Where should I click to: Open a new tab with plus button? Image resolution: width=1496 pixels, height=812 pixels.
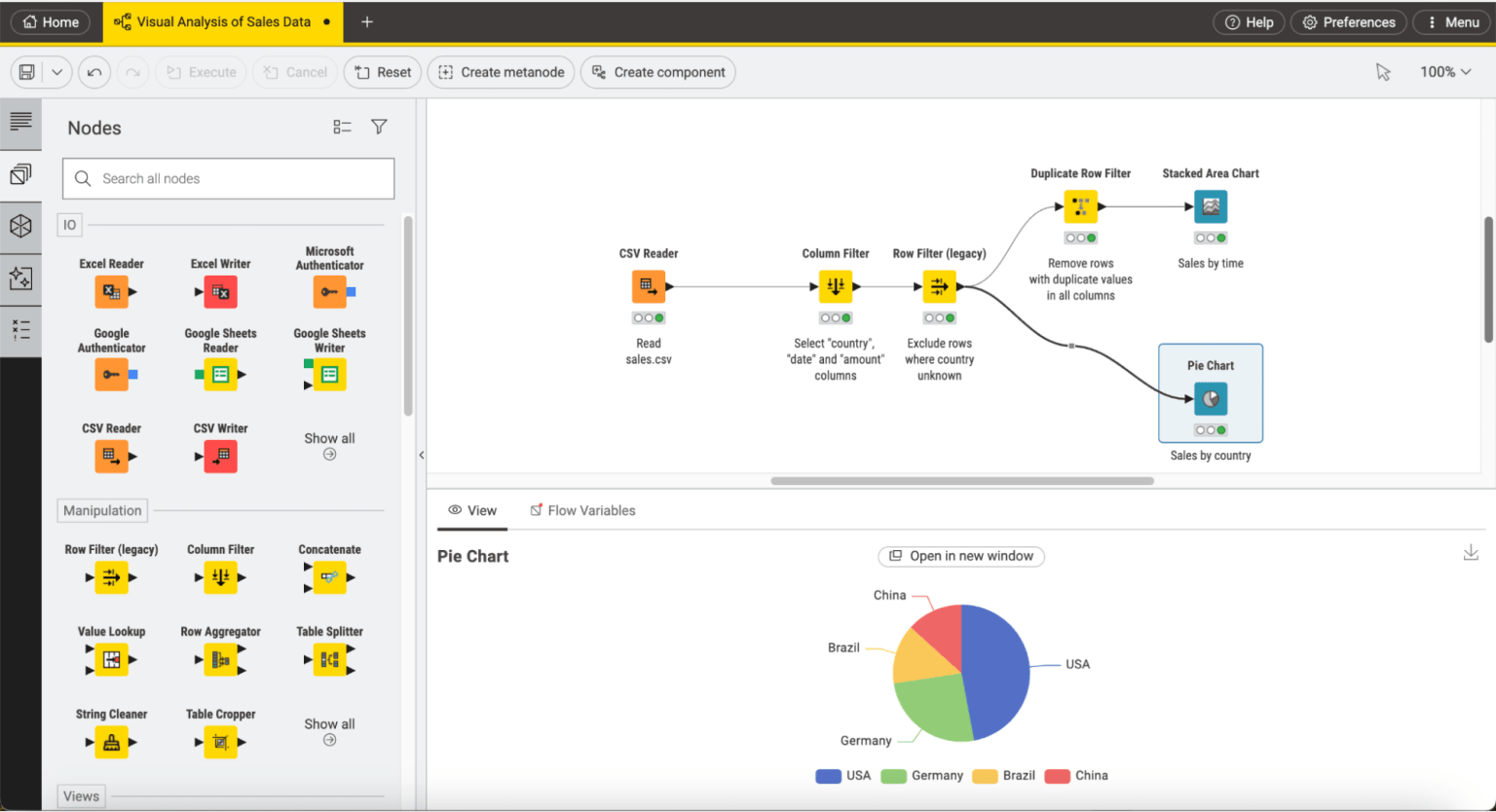tap(367, 21)
